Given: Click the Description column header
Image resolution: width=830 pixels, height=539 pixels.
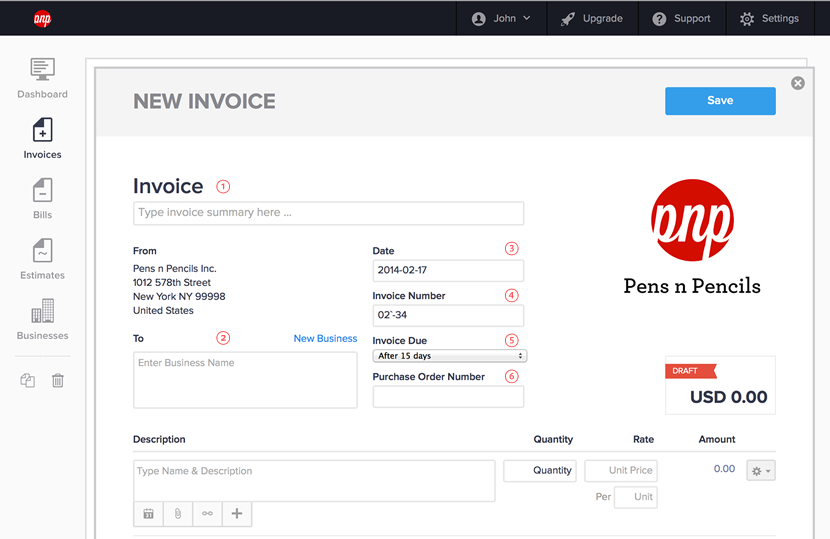Looking at the screenshot, I should pyautogui.click(x=159, y=439).
